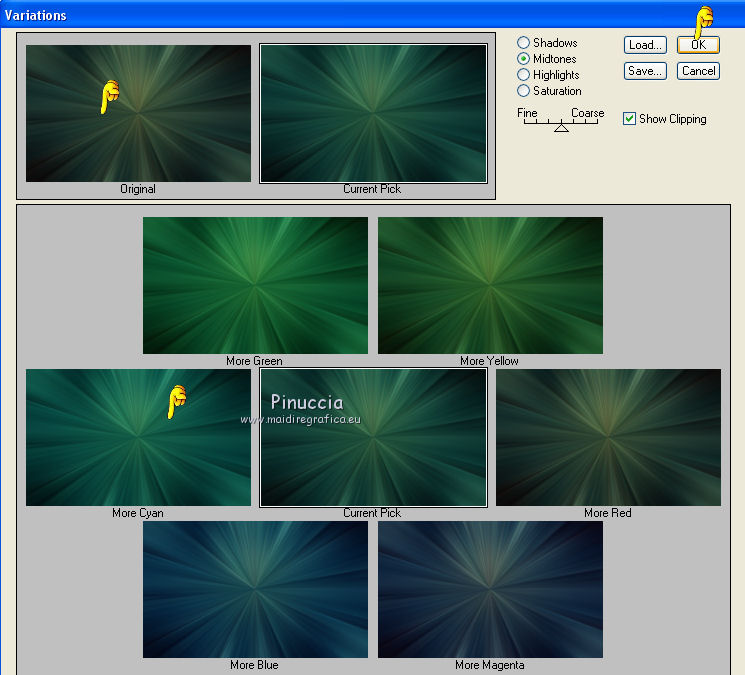Click the center Current Pick thumbnail
The width and height of the screenshot is (745, 675).
(x=373, y=437)
